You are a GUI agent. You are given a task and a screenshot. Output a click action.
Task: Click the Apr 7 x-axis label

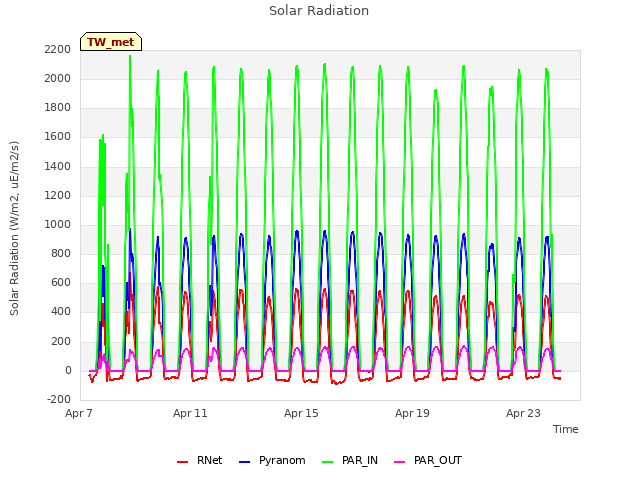coord(79,413)
